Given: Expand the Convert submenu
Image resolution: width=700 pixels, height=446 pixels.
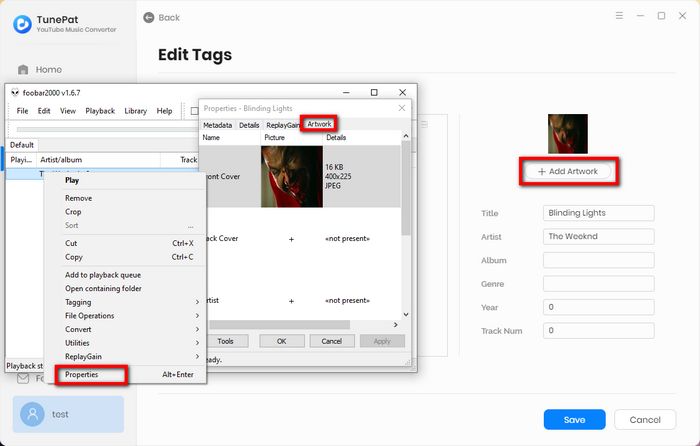Looking at the screenshot, I should coord(125,329).
